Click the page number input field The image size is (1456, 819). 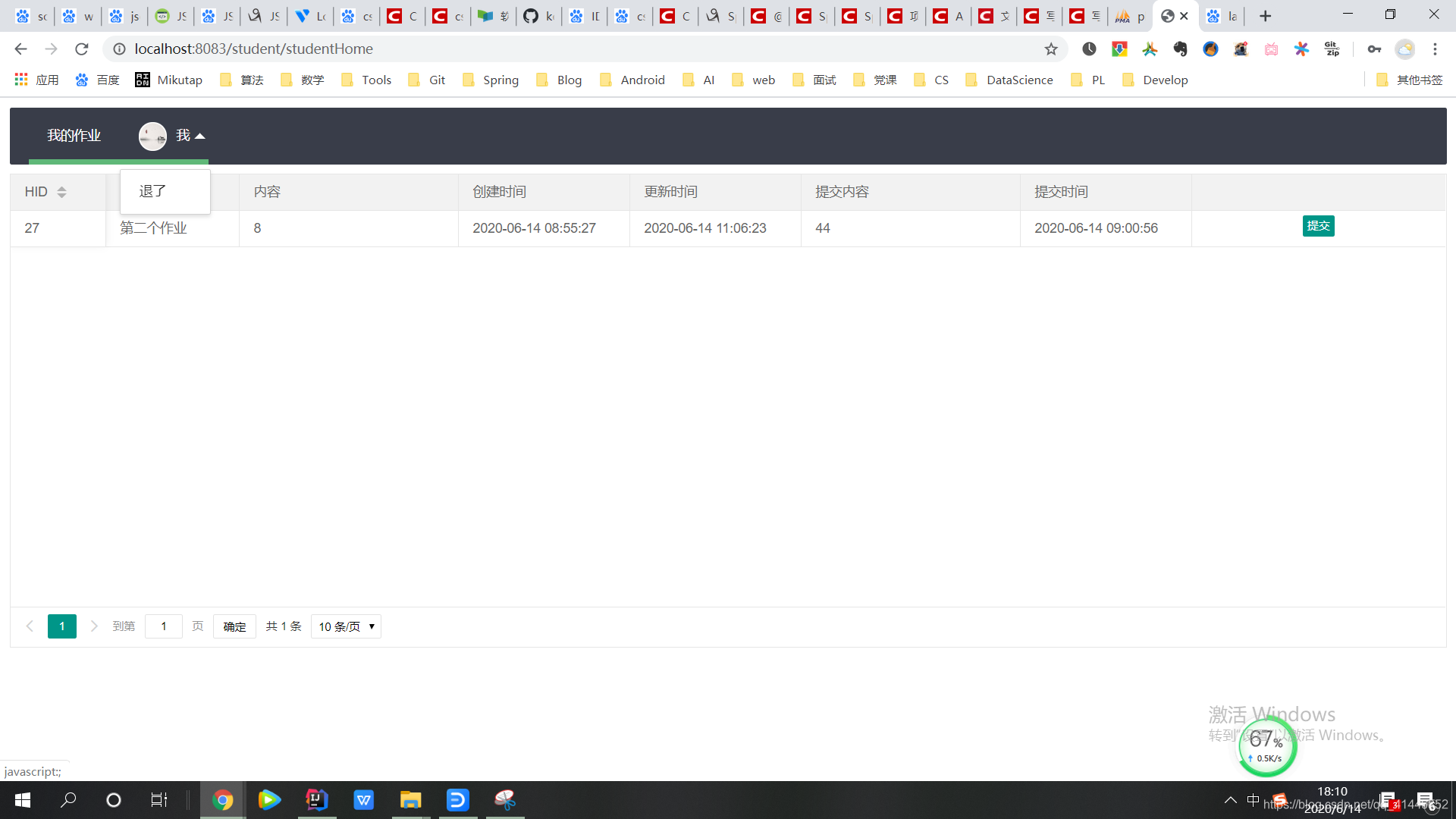[x=164, y=626]
